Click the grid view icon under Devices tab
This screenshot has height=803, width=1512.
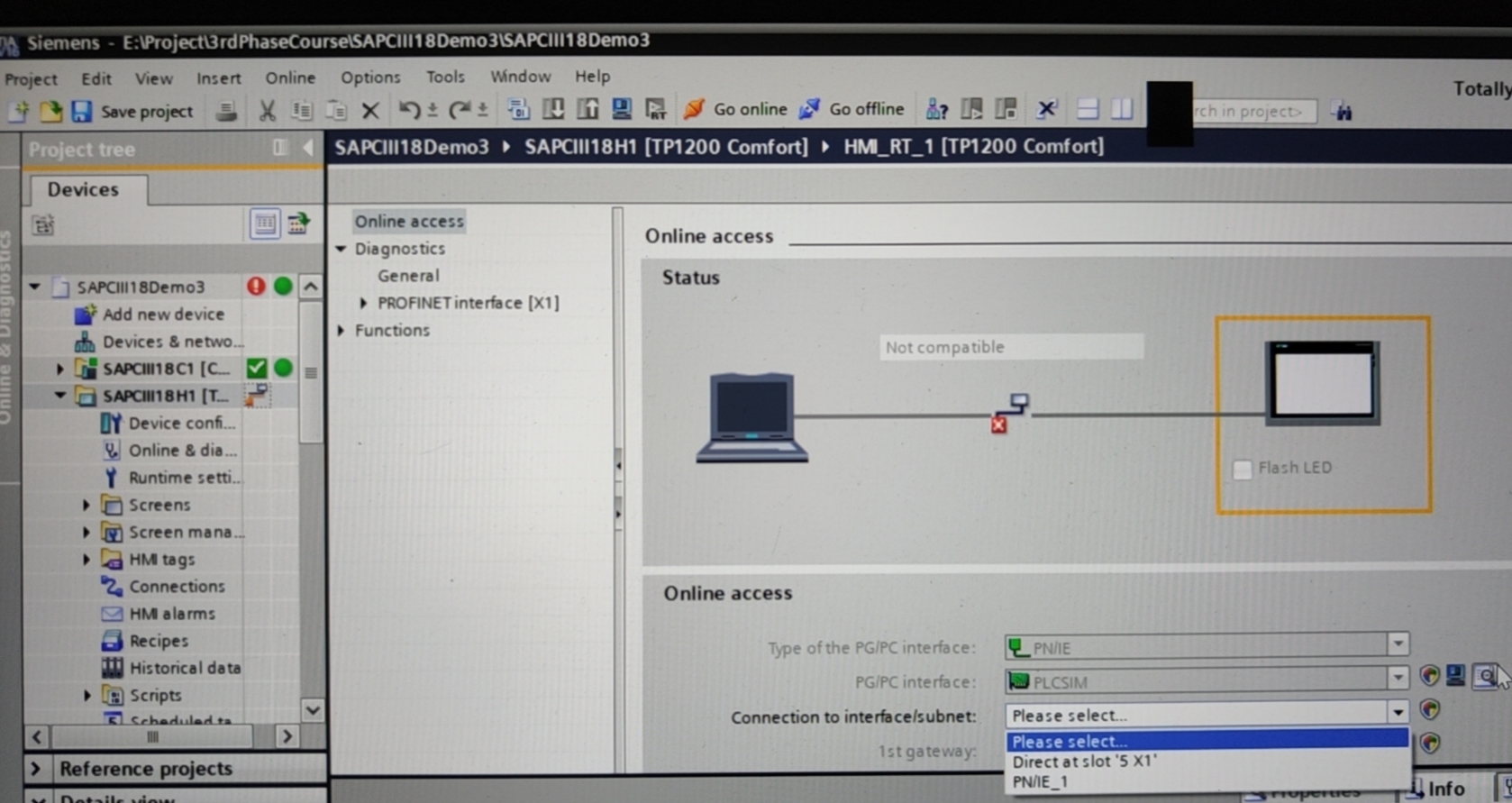click(x=264, y=224)
